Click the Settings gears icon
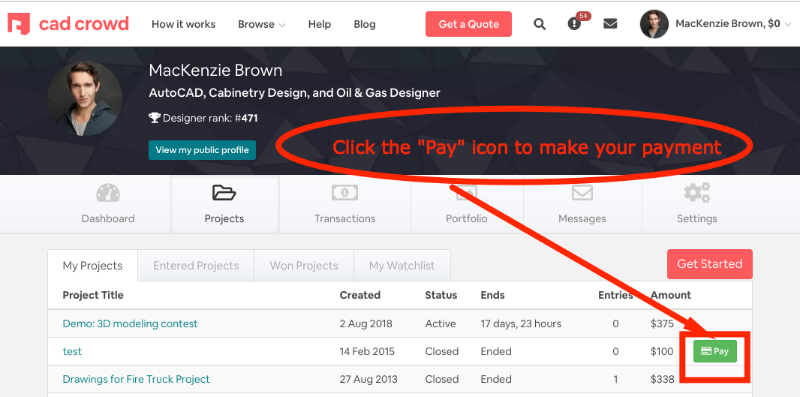800x397 pixels. [x=697, y=193]
